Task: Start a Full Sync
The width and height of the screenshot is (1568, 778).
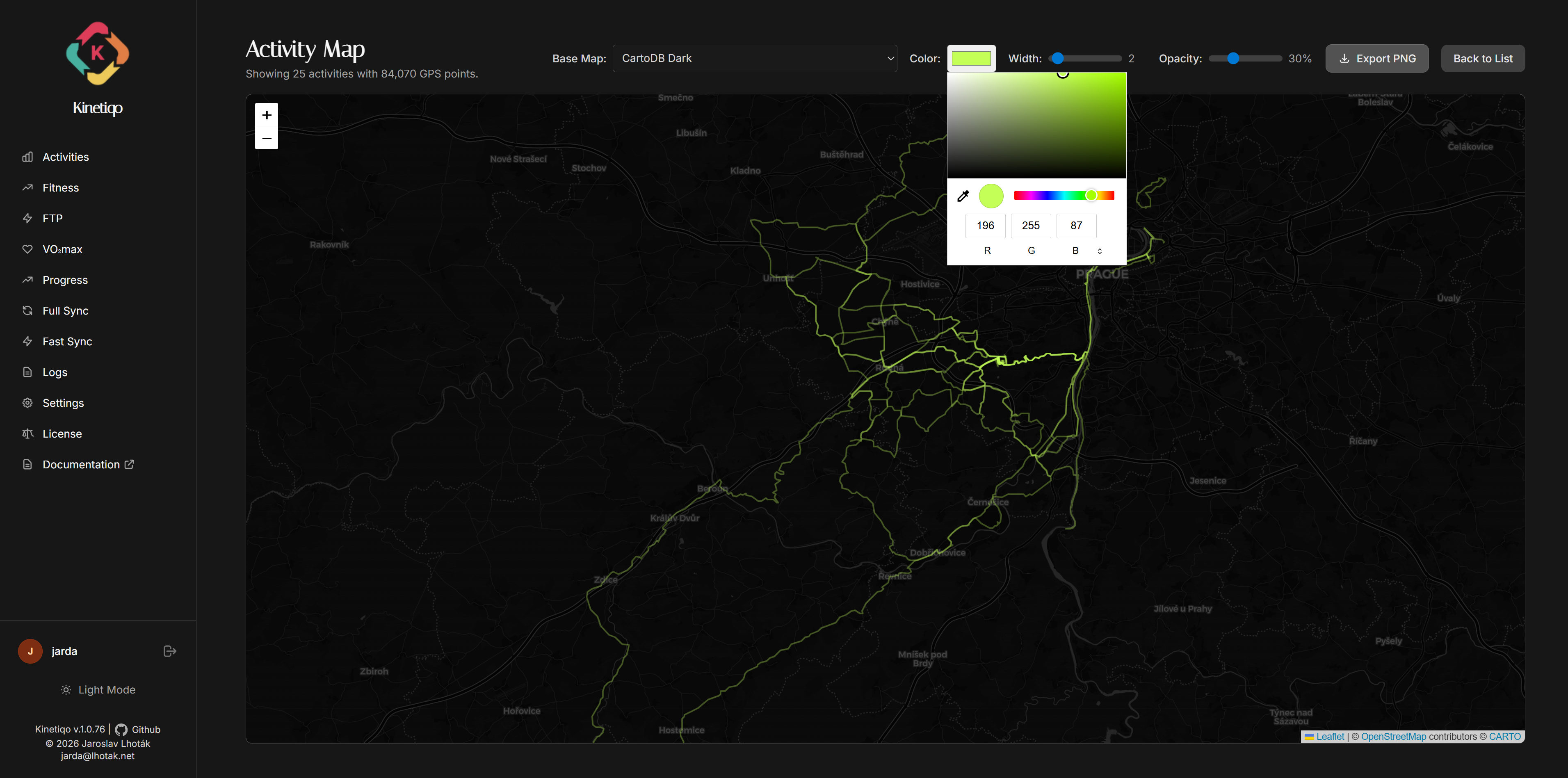Action: click(x=65, y=310)
